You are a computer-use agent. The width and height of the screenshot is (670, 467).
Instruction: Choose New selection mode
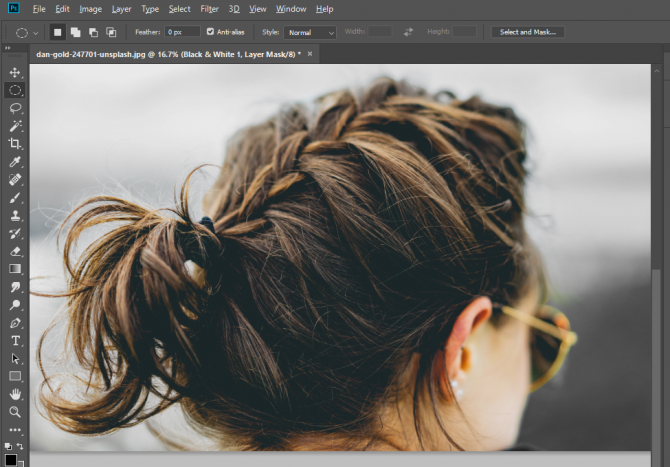[57, 32]
